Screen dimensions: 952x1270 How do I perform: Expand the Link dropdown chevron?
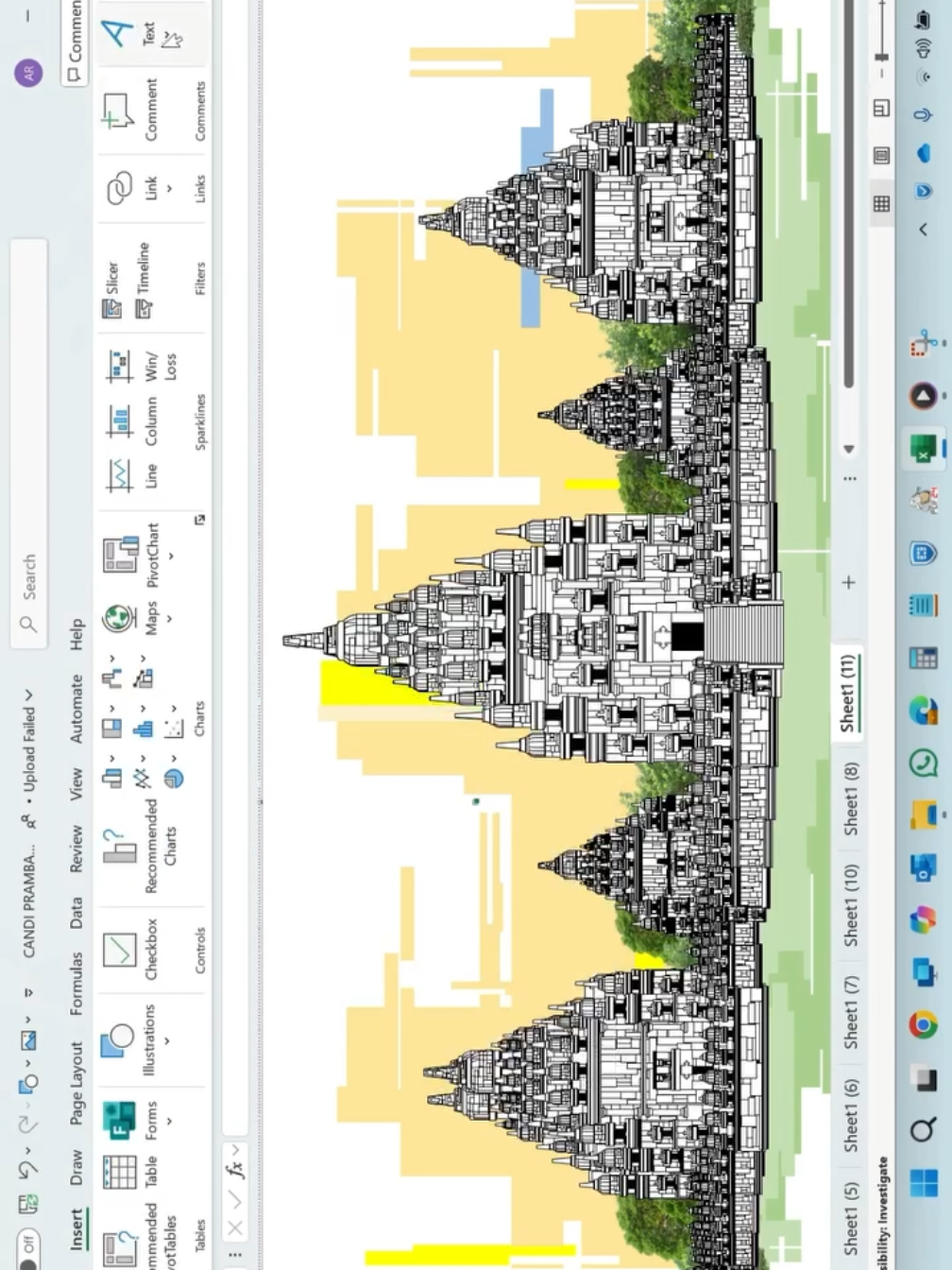(x=168, y=189)
